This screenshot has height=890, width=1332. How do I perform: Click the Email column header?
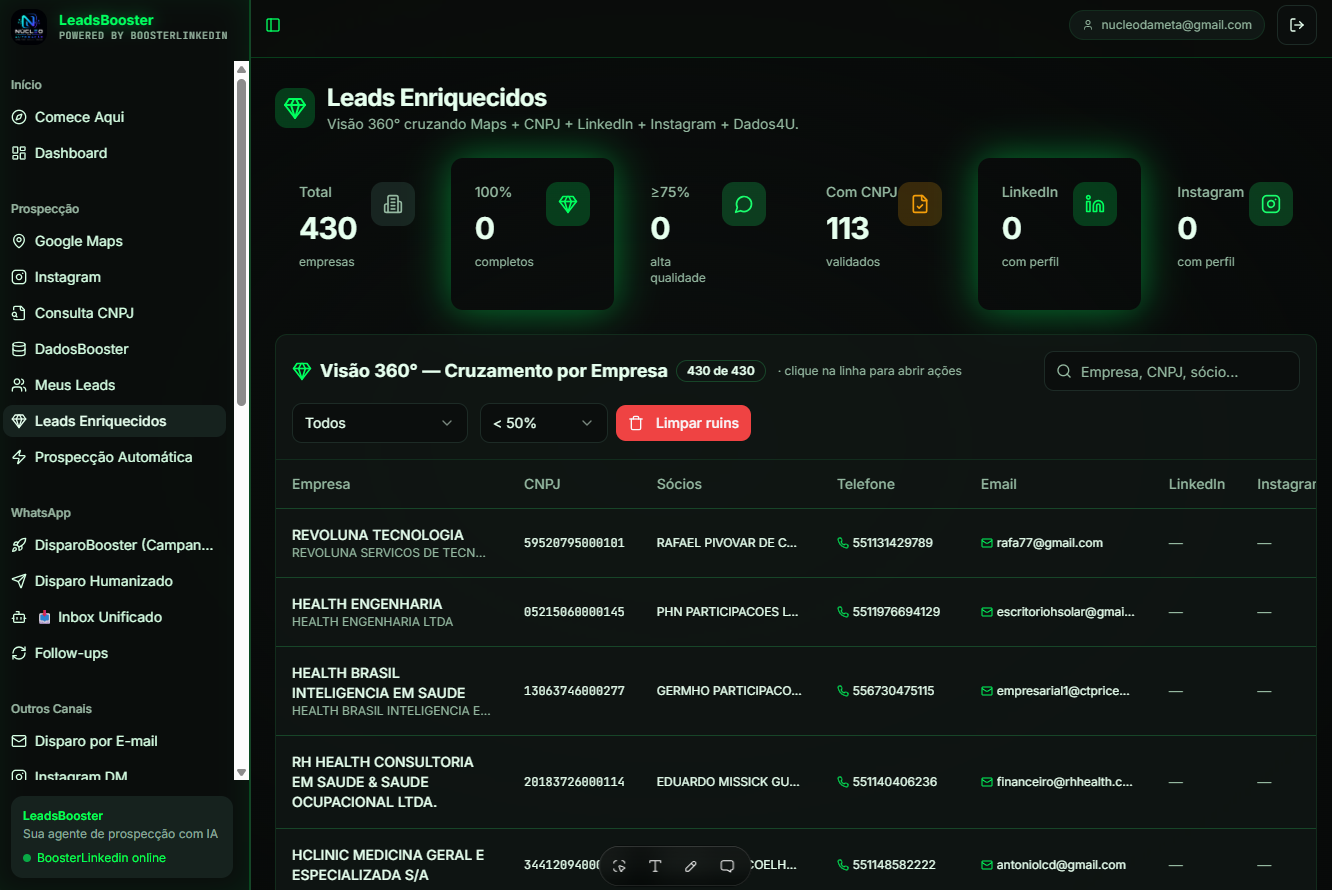999,484
